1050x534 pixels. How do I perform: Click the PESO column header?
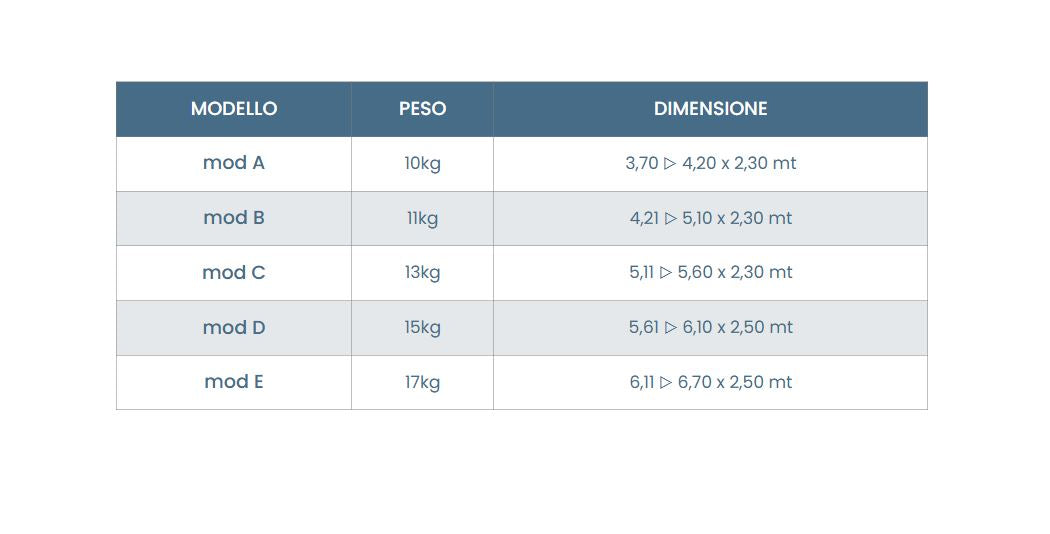click(x=423, y=109)
